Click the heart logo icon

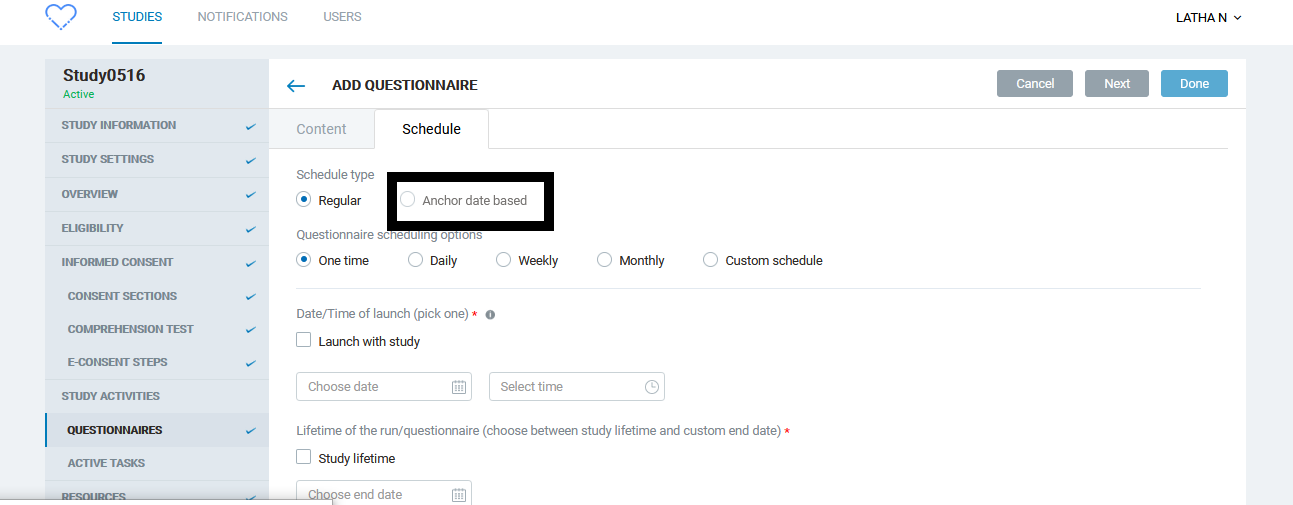click(61, 17)
